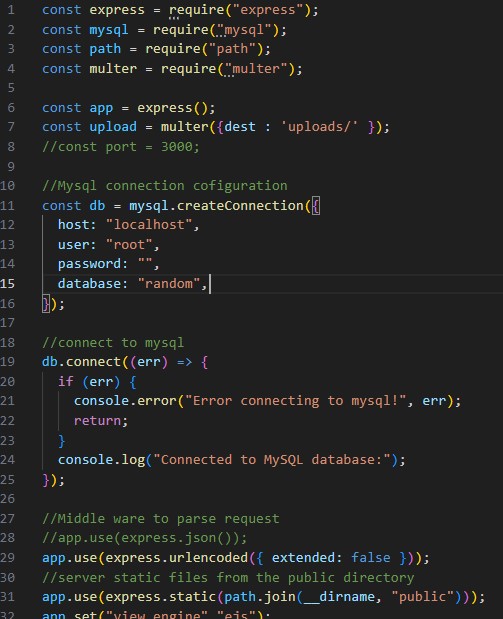The image size is (503, 619).
Task: Click the "Error connecting to mysql!" string
Action: (x=295, y=401)
